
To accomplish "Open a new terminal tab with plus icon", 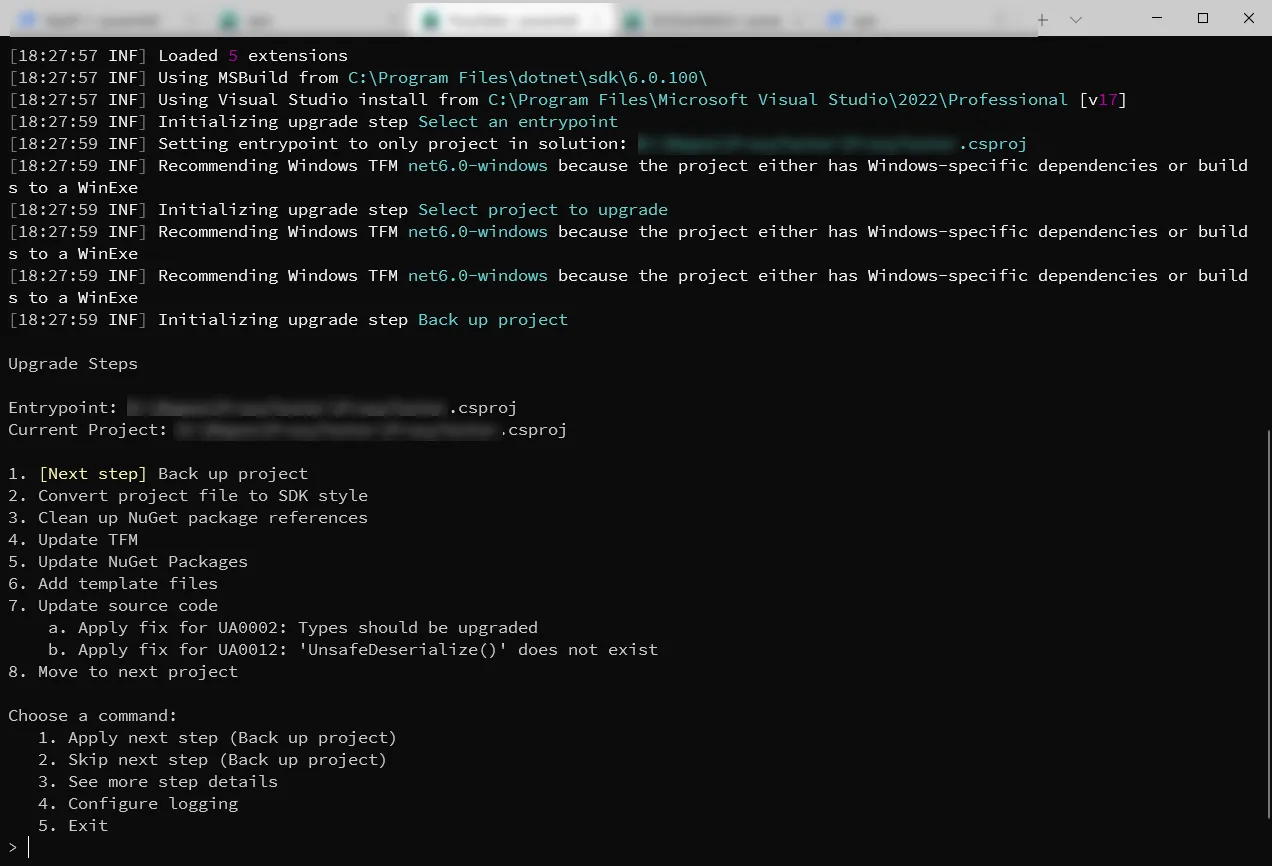I will (1042, 19).
